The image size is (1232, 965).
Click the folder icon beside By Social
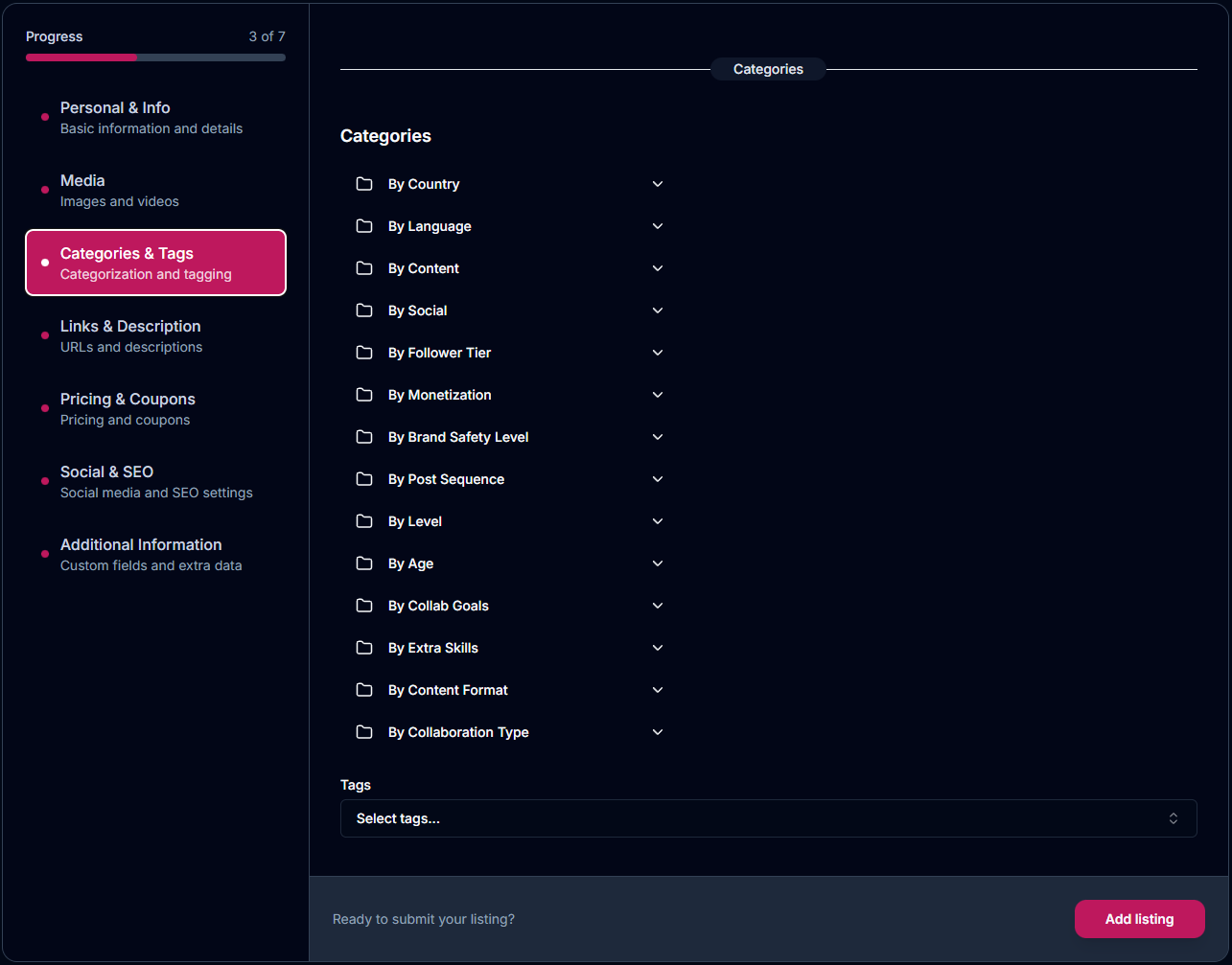click(x=364, y=310)
